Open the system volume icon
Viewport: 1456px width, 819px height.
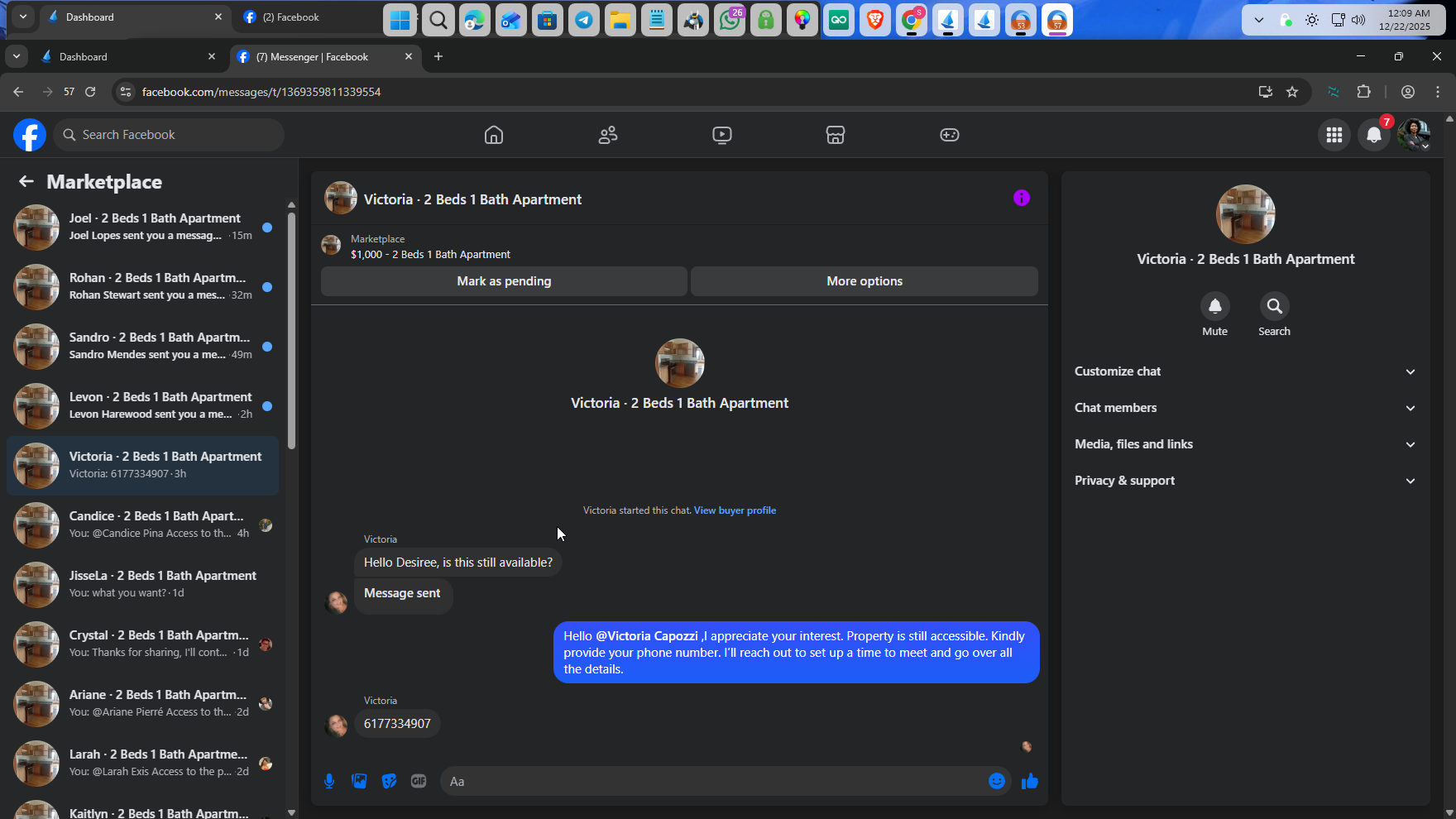(x=1358, y=20)
